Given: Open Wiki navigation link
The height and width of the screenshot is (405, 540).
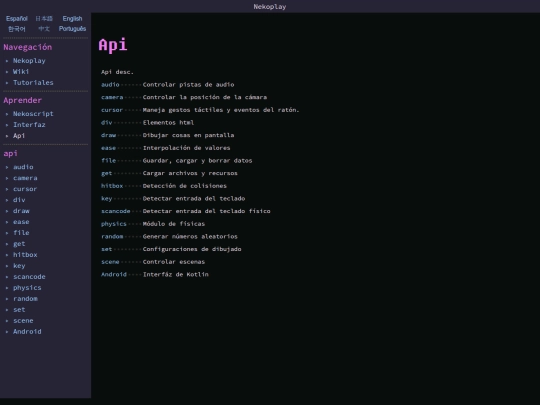Looking at the screenshot, I should (x=21, y=72).
